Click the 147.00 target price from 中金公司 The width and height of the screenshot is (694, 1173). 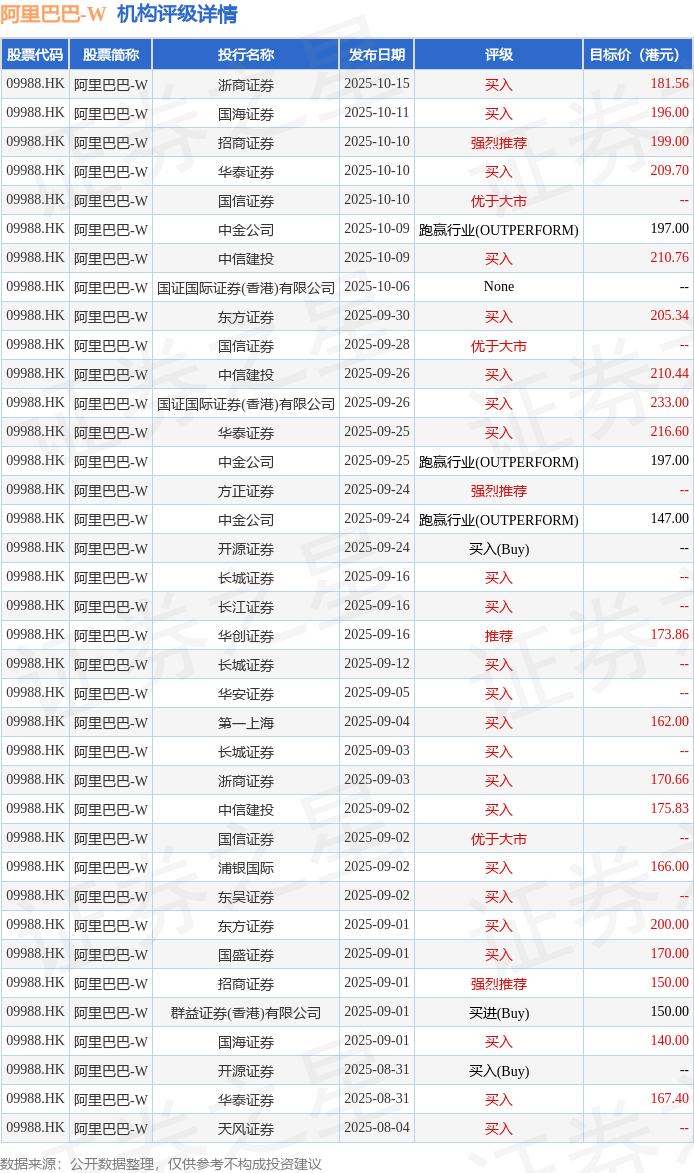(669, 518)
